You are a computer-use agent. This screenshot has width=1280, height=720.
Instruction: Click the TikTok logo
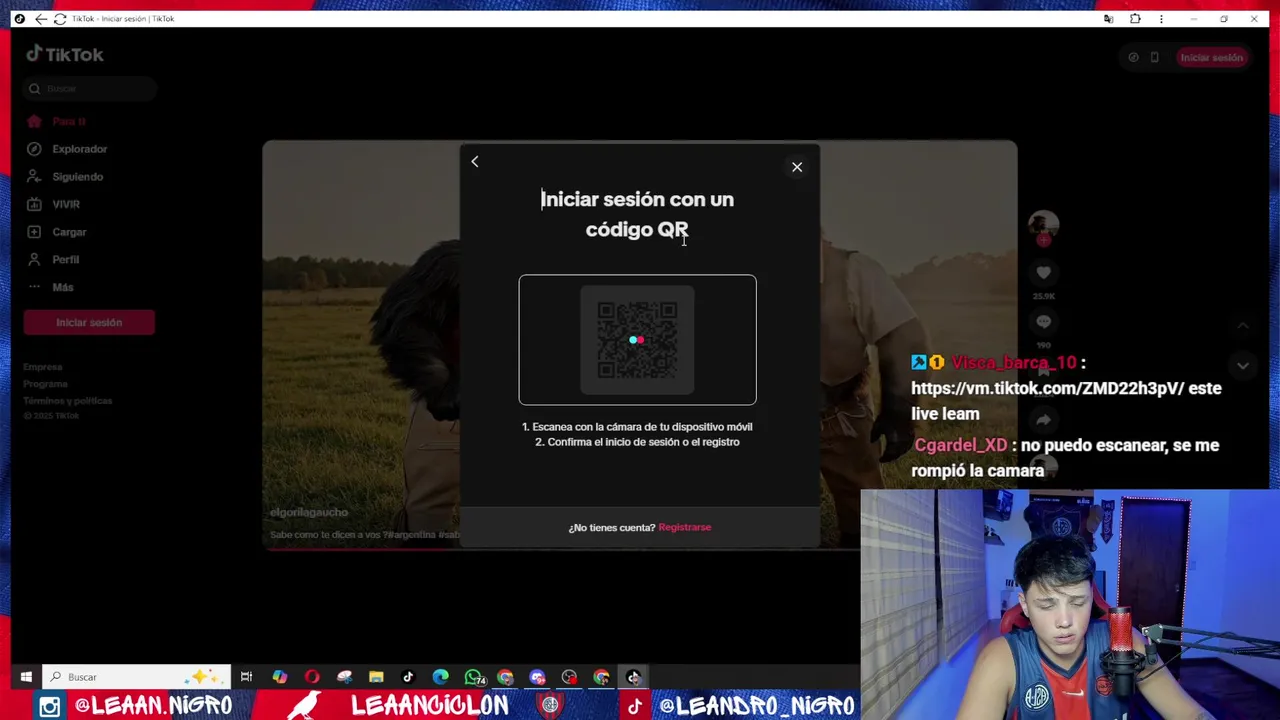(65, 54)
